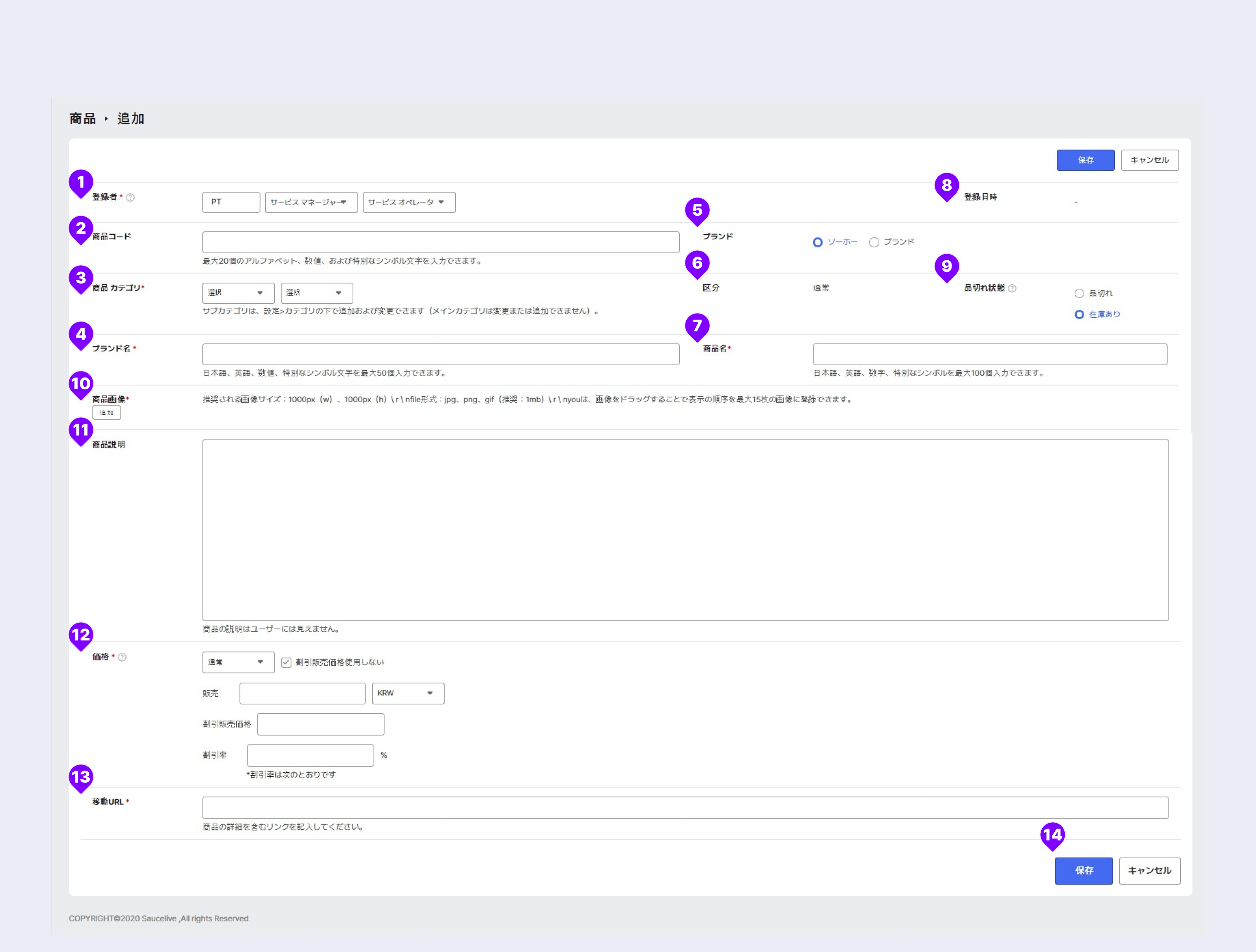Expand first 選択 category dropdown
This screenshot has width=1256, height=952.
238,293
